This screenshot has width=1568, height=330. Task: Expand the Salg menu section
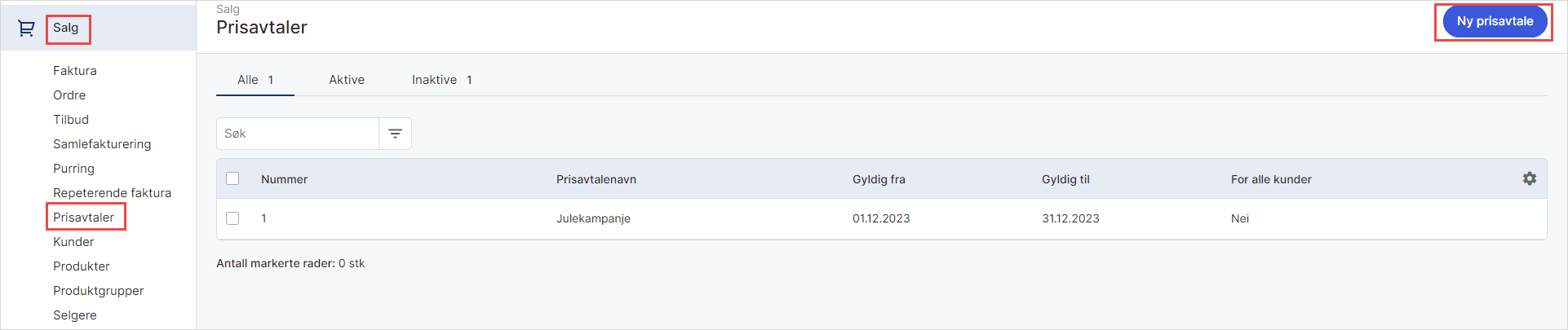tap(66, 29)
